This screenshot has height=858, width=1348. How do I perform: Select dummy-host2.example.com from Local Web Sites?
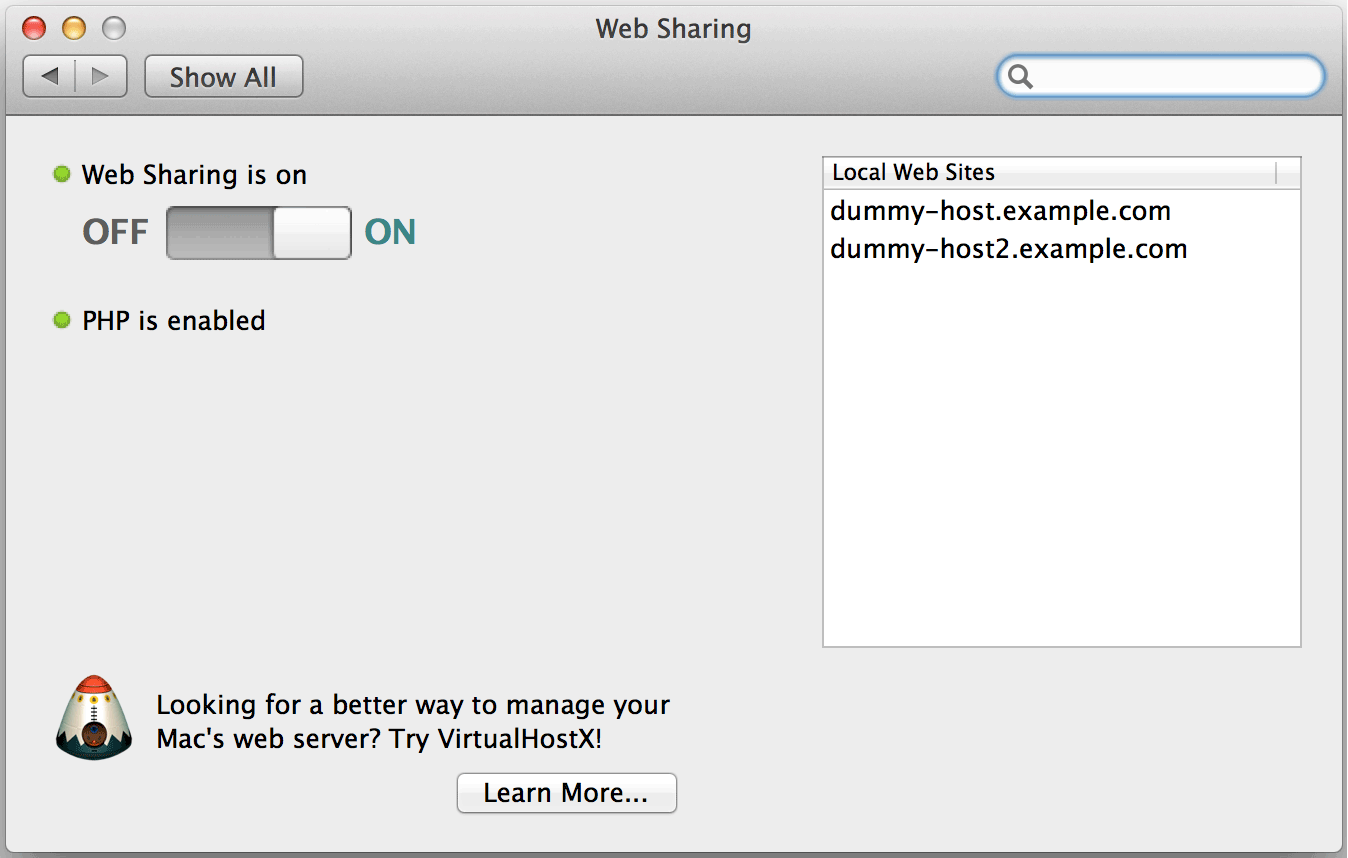[1008, 249]
